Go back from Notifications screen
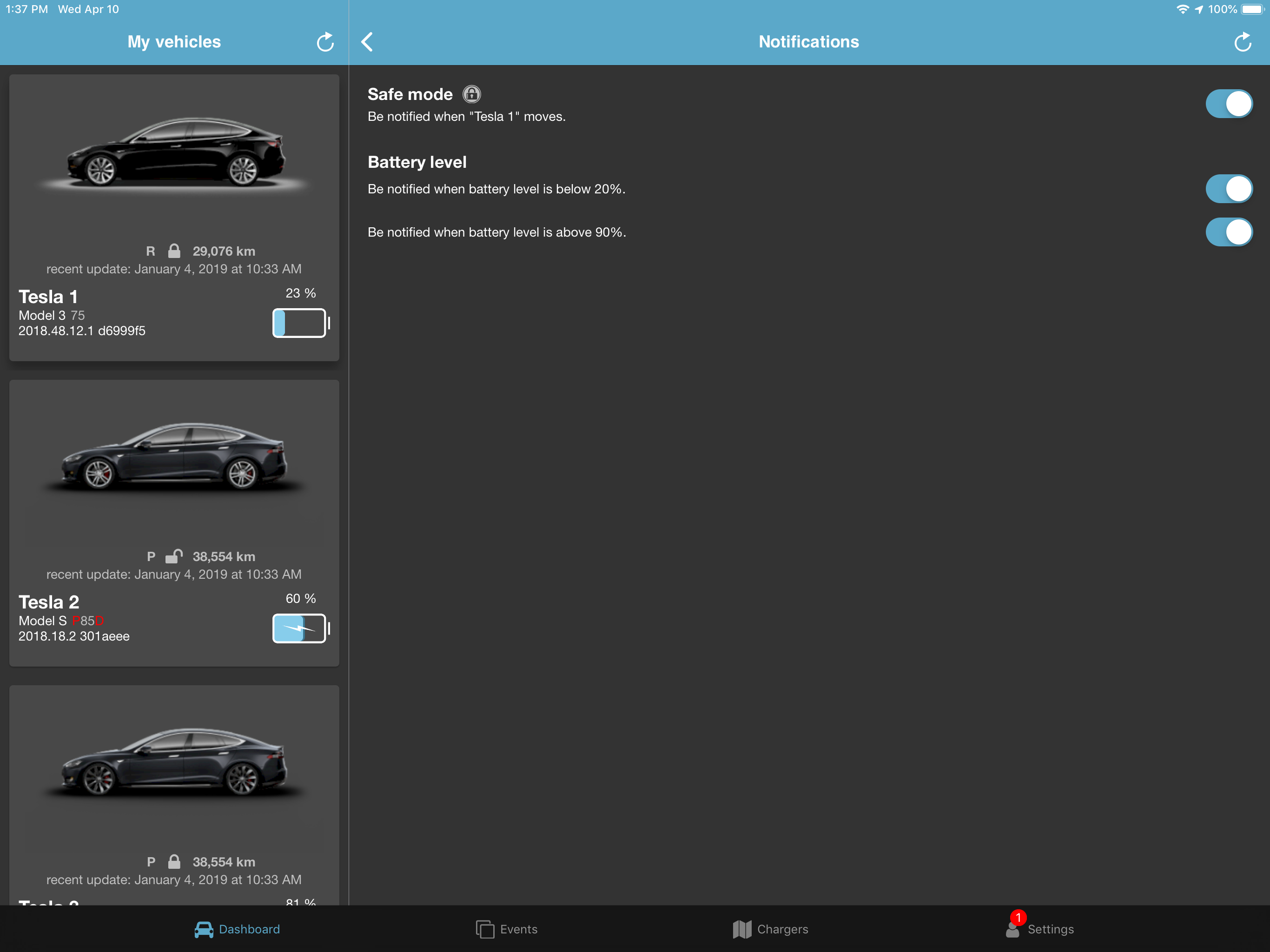 [x=367, y=42]
